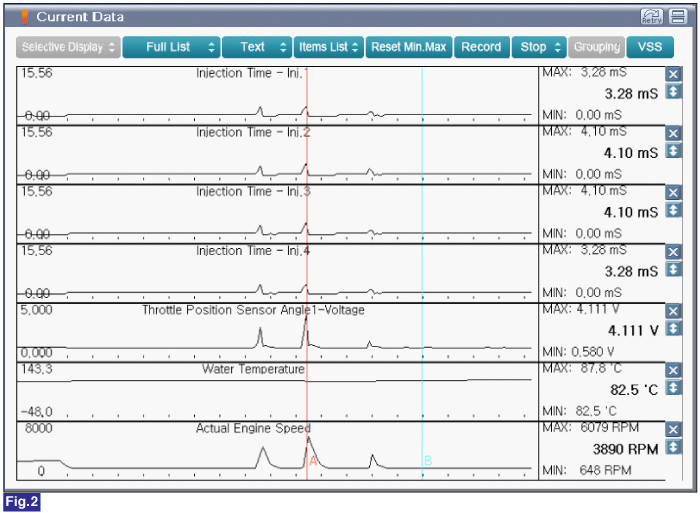The image size is (700, 513).
Task: Click the scale arrows icon for Inj.3
Action: 673,210
